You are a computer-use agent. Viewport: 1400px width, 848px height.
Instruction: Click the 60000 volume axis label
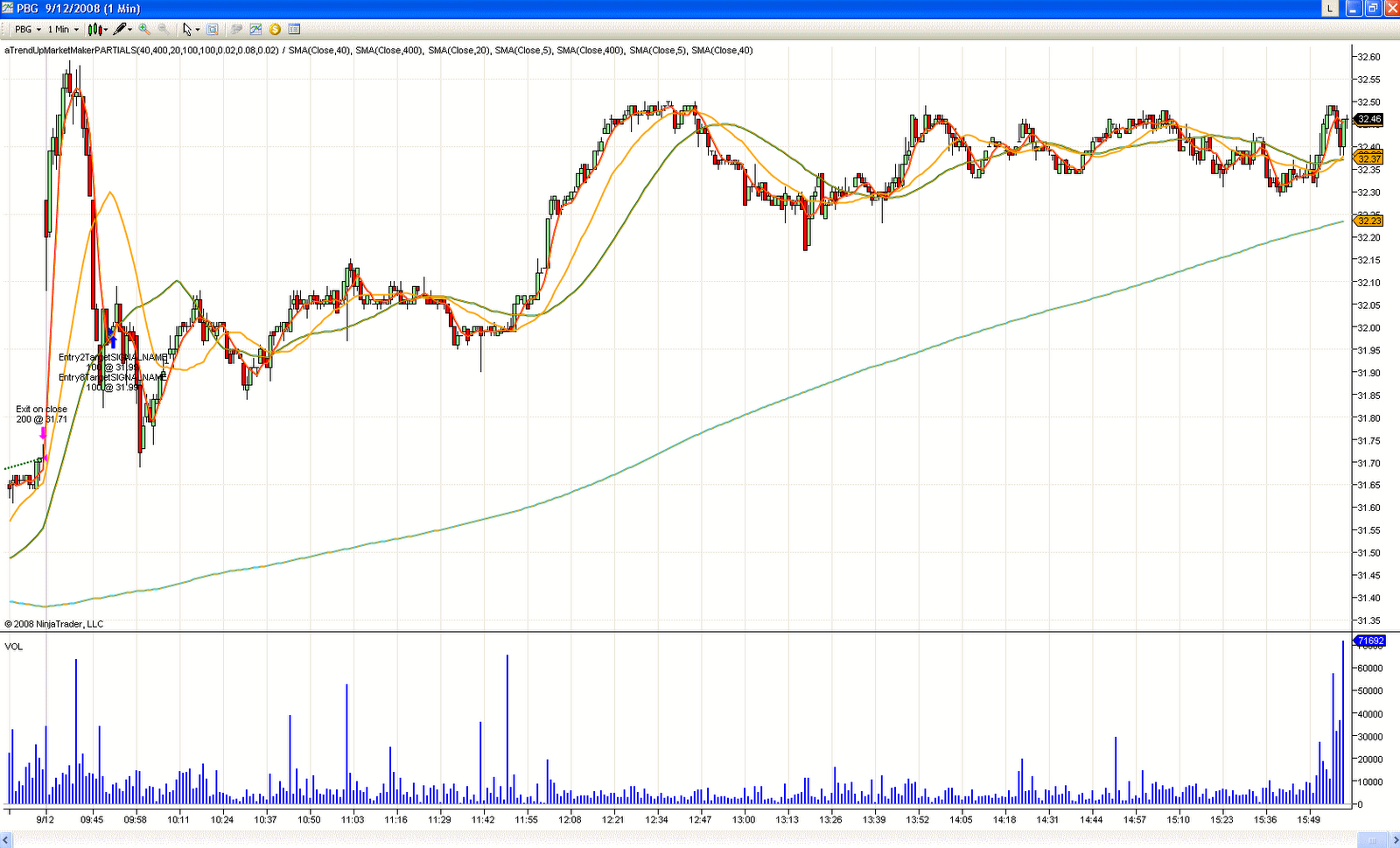pos(1370,668)
